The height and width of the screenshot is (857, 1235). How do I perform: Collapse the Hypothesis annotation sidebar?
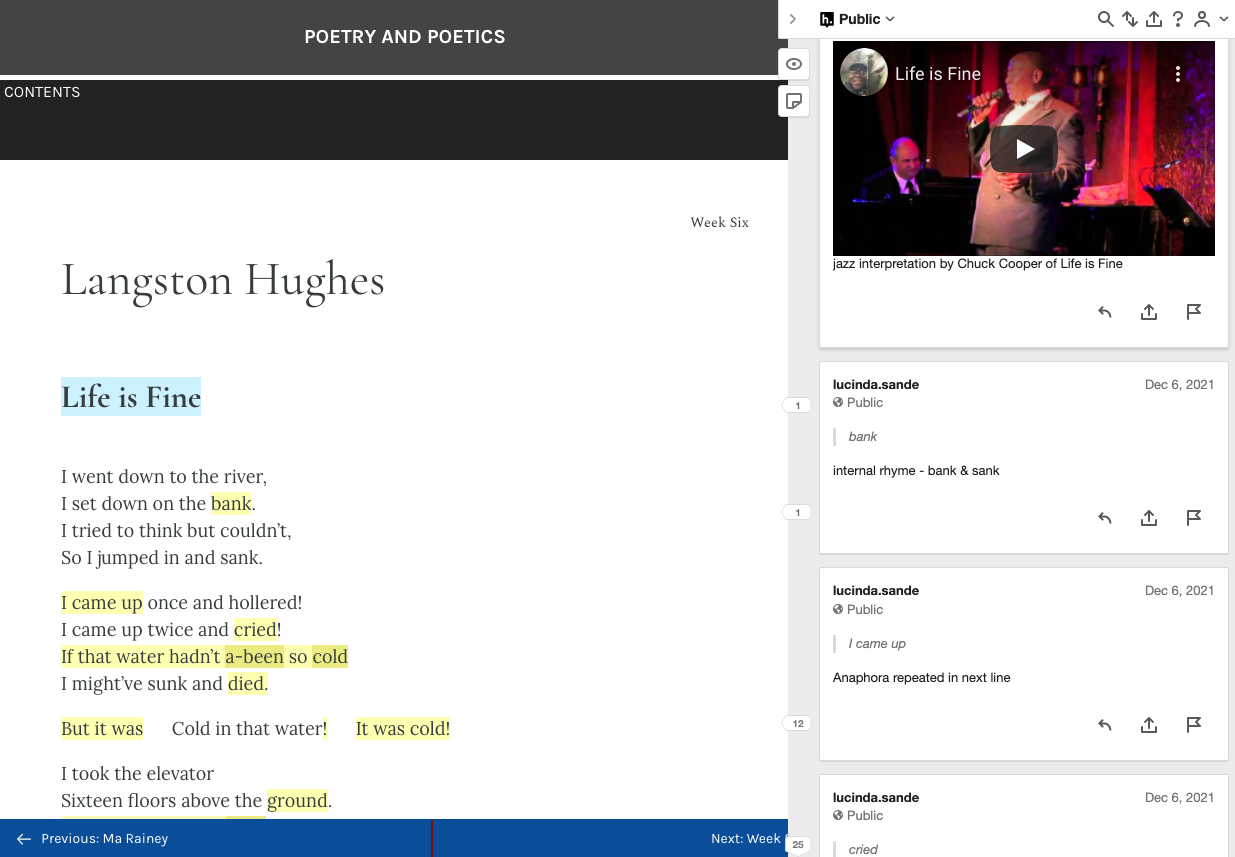(x=793, y=19)
